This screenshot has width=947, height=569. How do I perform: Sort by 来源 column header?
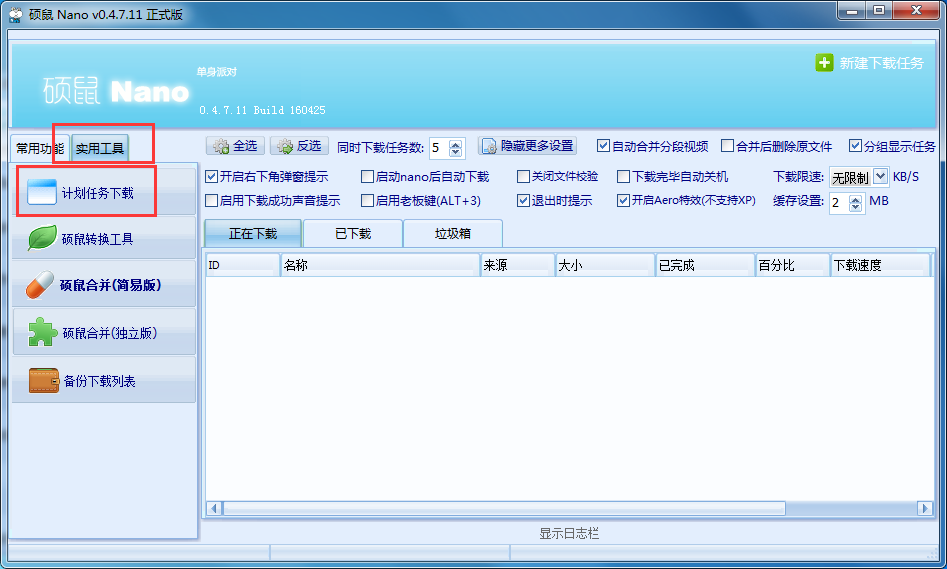point(518,265)
